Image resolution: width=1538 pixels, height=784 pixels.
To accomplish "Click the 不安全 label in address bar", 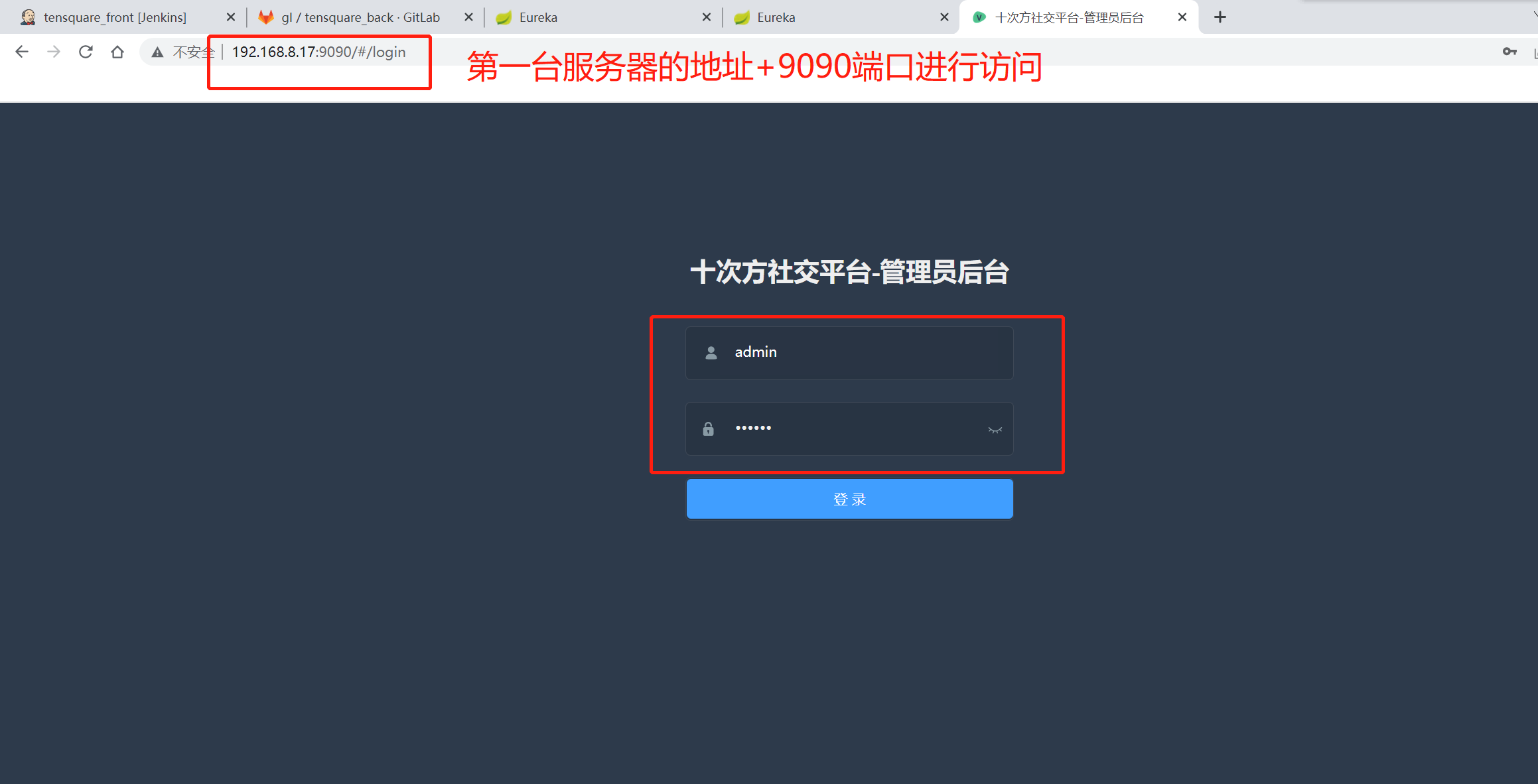I will click(x=194, y=52).
